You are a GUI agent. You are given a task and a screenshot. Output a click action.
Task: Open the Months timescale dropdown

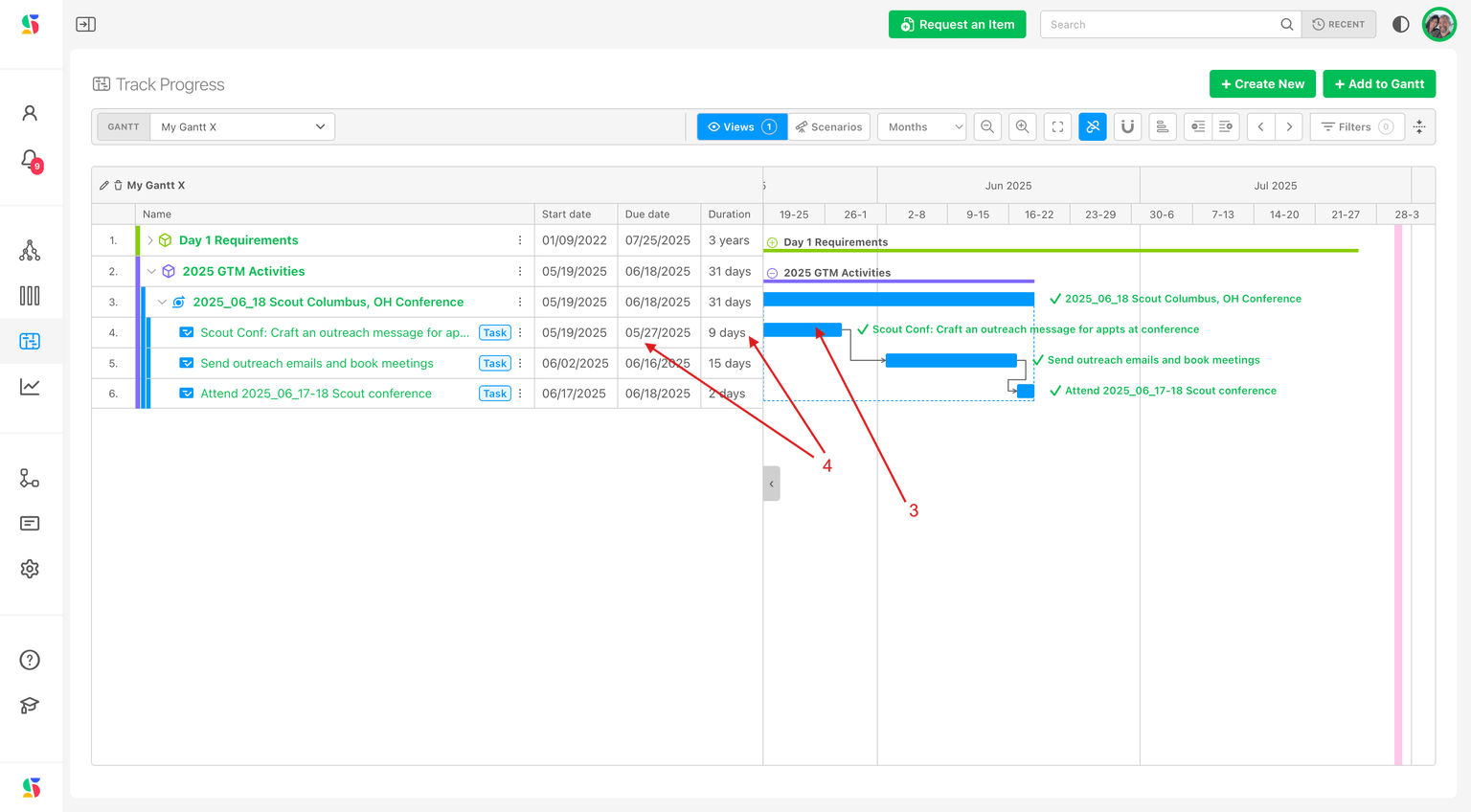coord(921,126)
